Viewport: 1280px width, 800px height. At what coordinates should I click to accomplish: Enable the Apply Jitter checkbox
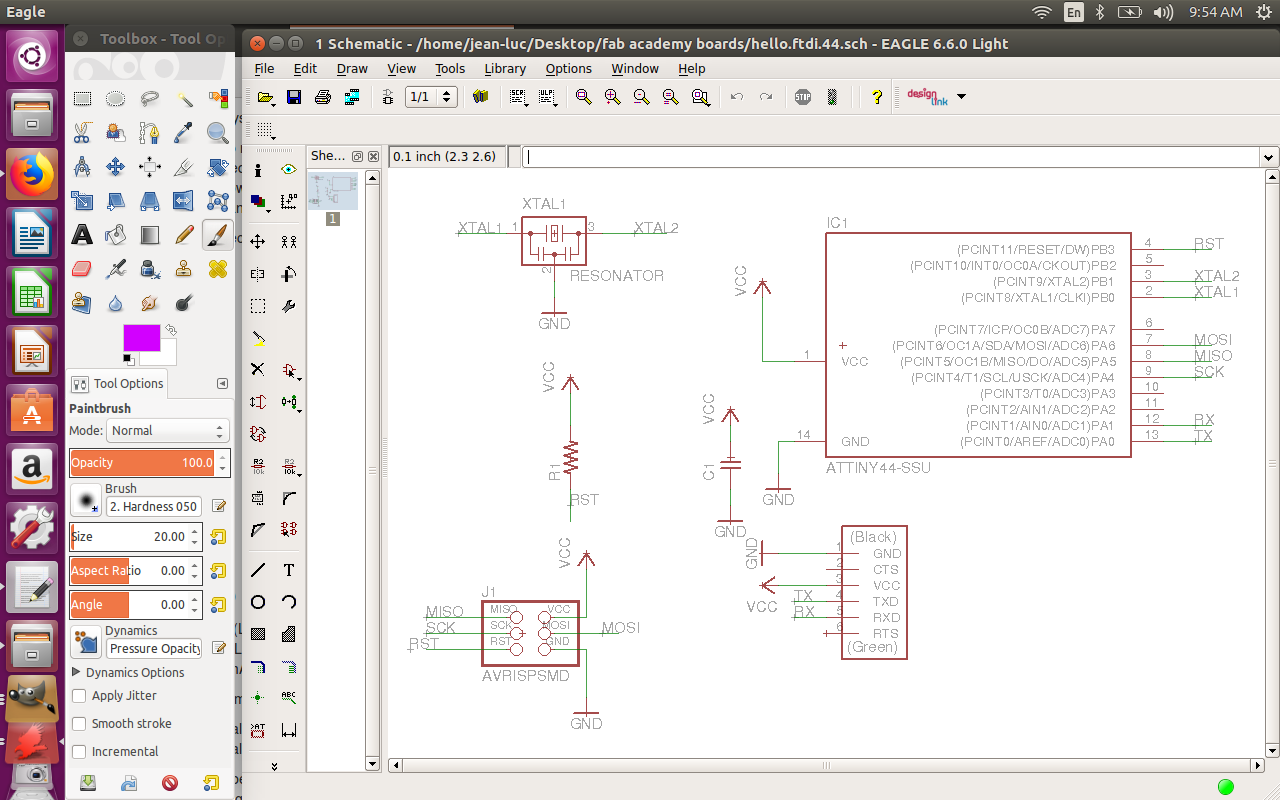coord(80,696)
